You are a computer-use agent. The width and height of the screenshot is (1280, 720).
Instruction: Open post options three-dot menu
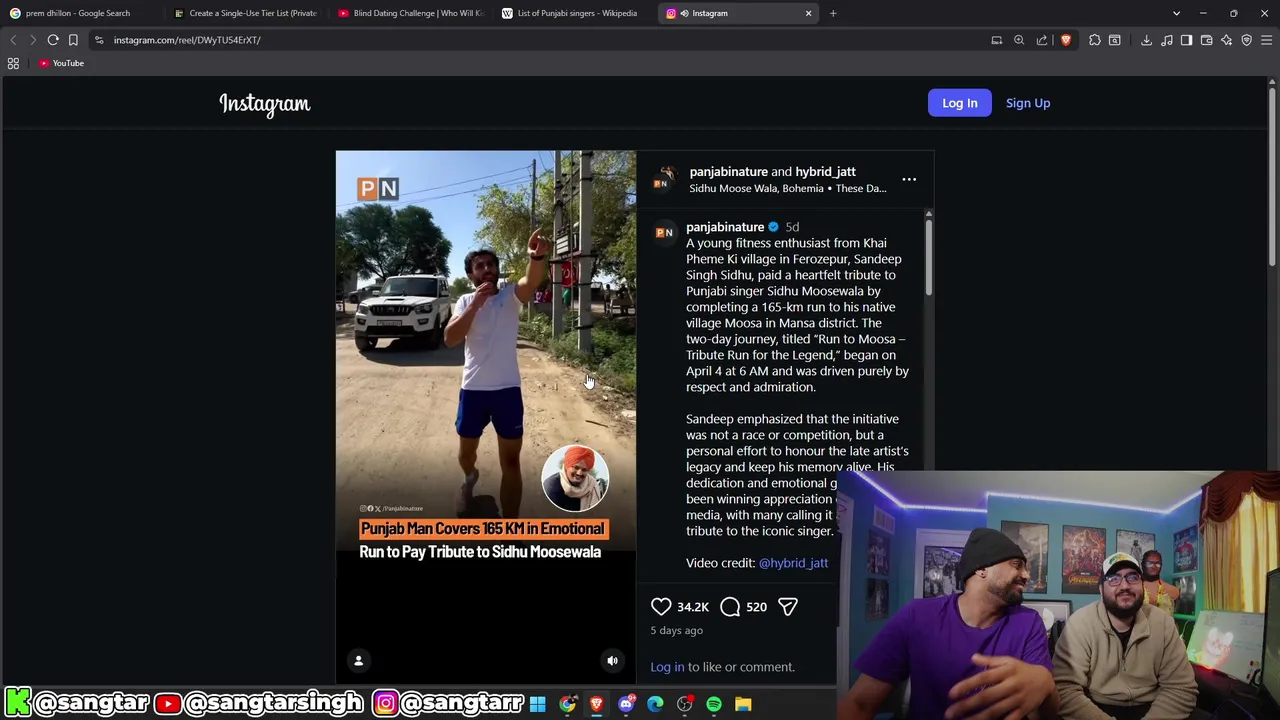coord(909,180)
